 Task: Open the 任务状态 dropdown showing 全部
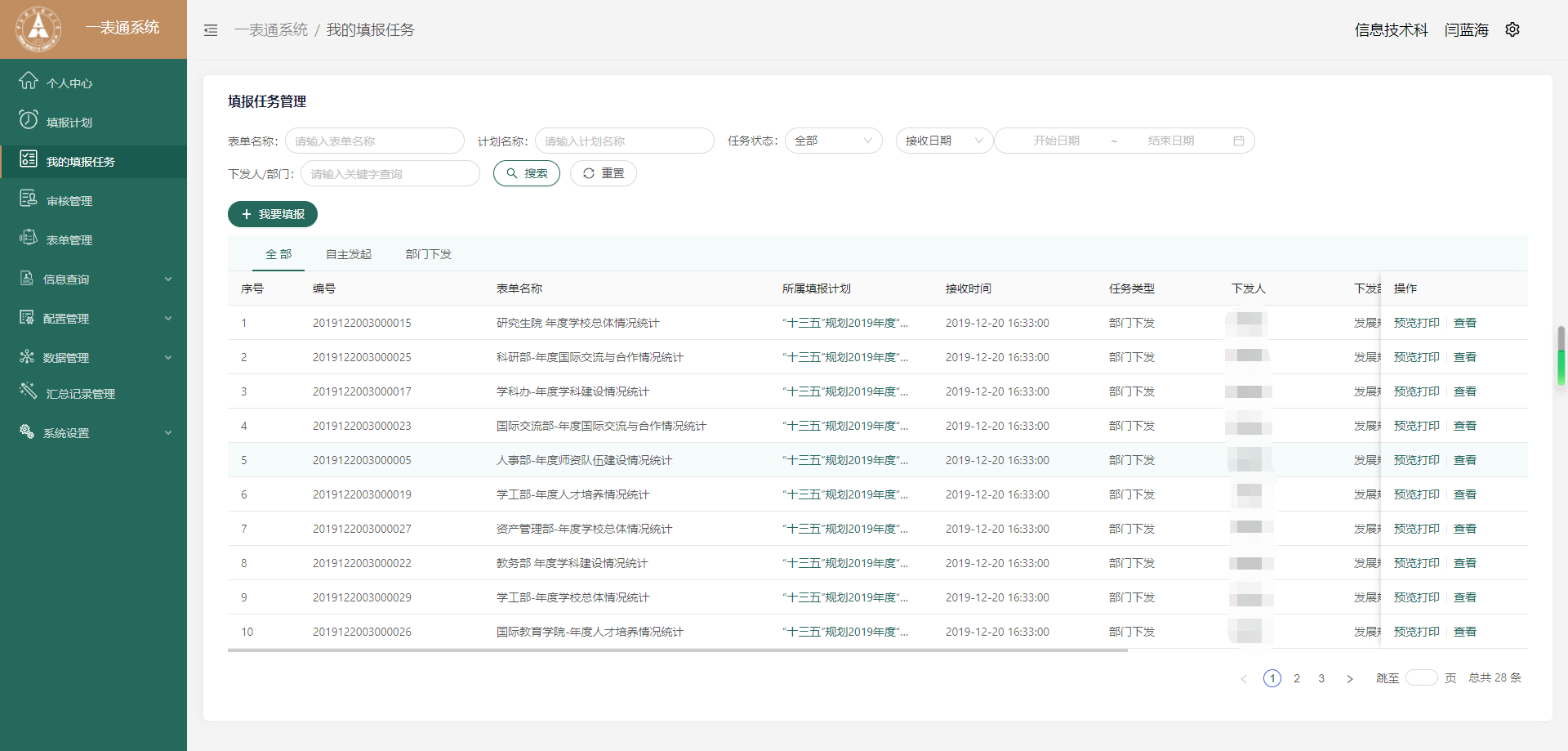click(833, 141)
